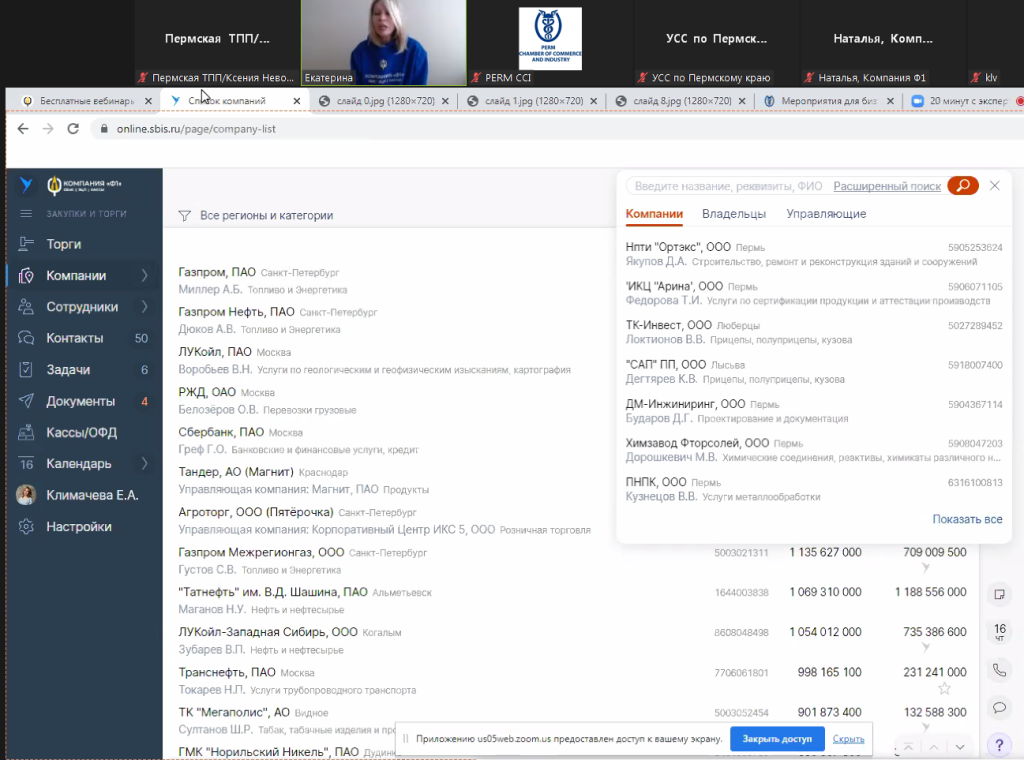
Task: Click the orange search magnifier button
Action: click(x=963, y=186)
